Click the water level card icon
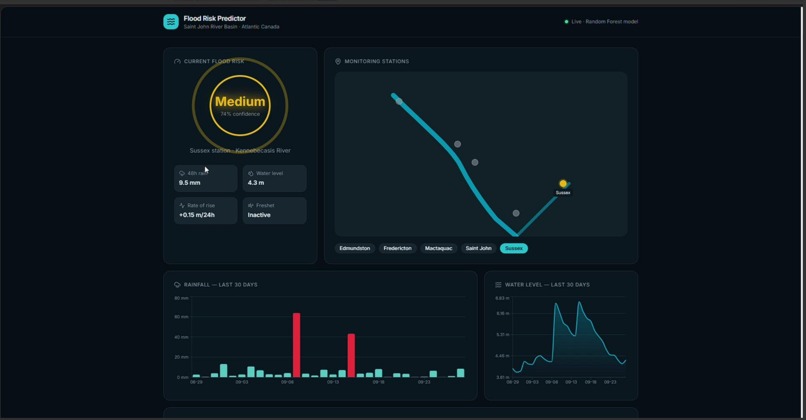Viewport: 806px width, 420px height. [251, 173]
